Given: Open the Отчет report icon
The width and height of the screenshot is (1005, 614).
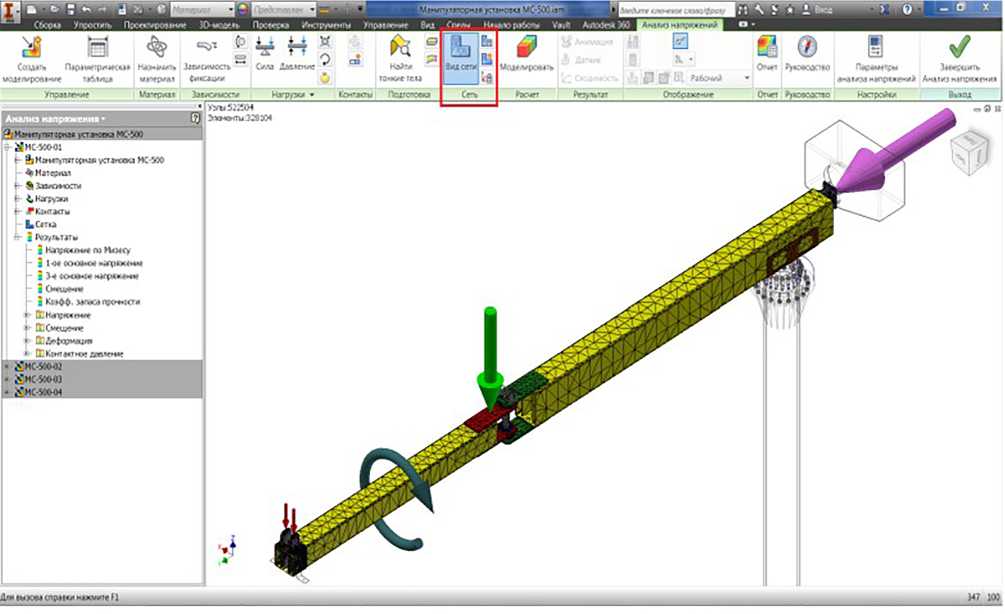Looking at the screenshot, I should [767, 48].
